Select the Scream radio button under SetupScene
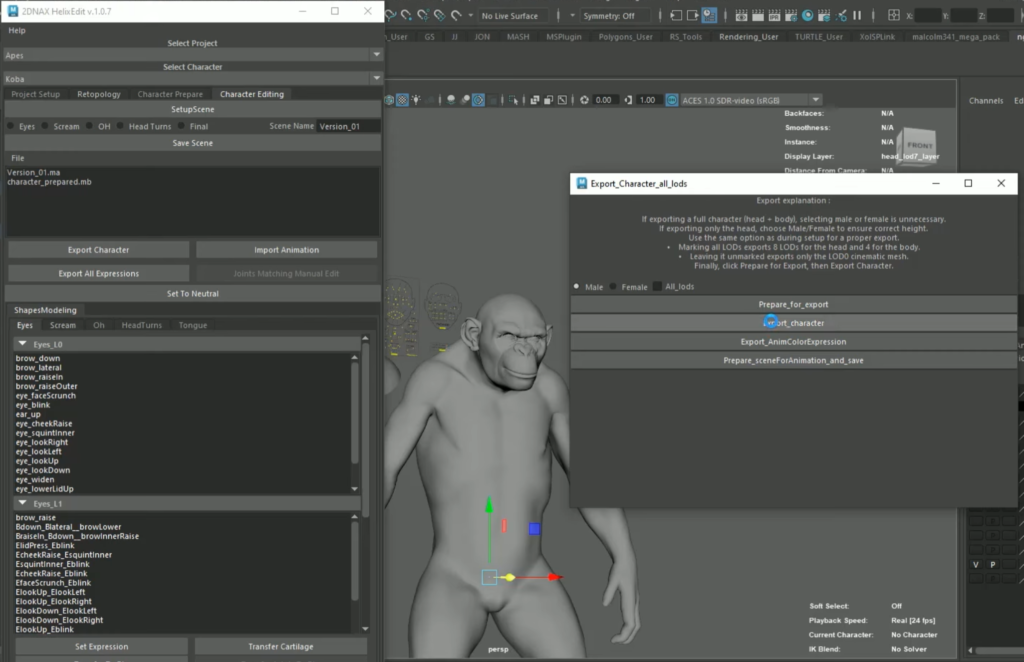 [45, 127]
